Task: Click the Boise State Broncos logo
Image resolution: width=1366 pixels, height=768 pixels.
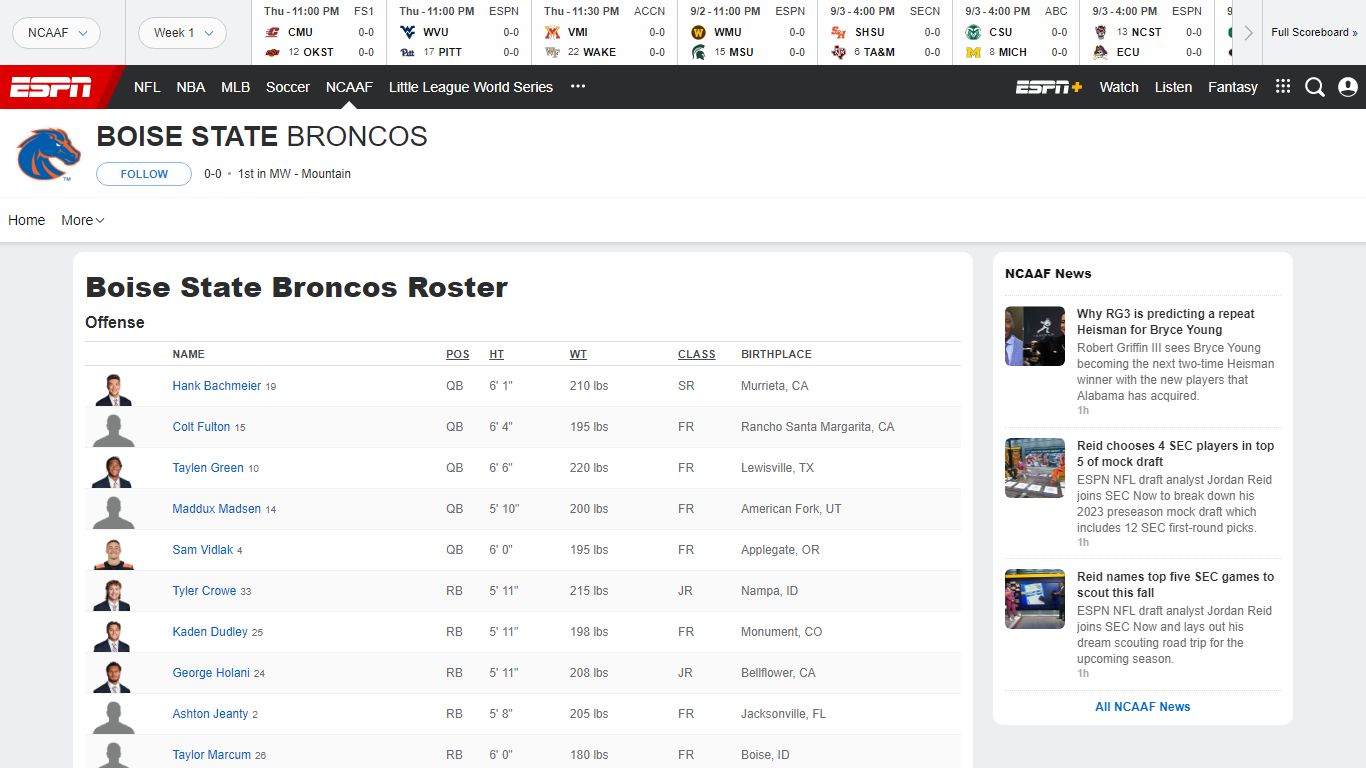Action: [x=48, y=154]
